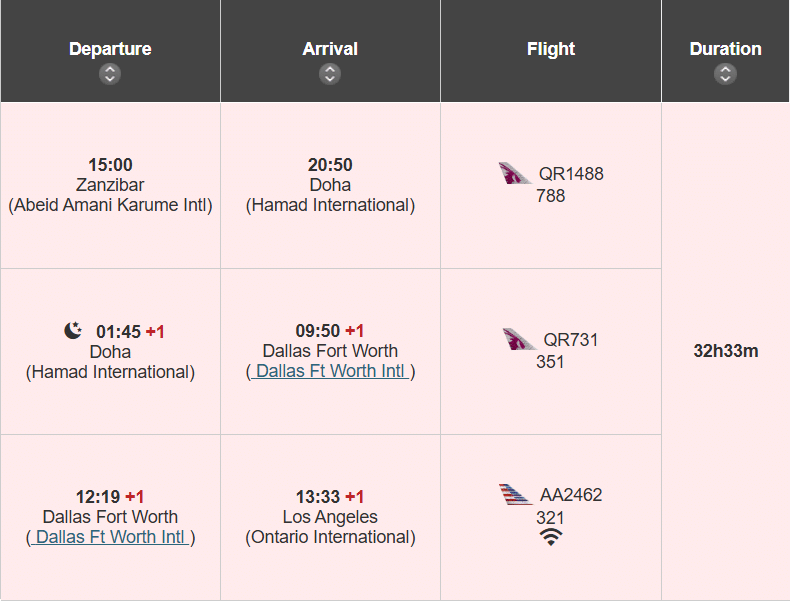Click the Flight column header
The height and width of the screenshot is (601, 800).
pos(551,49)
